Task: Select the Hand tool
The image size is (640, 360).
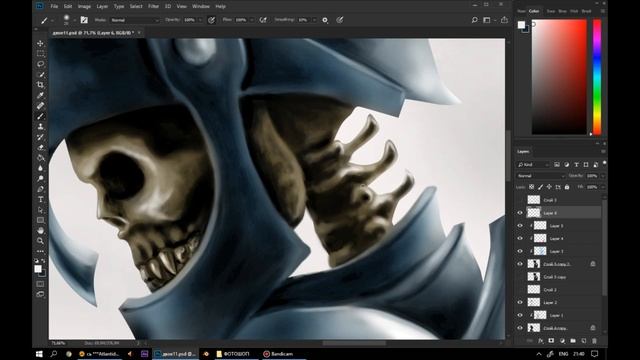Action: point(40,231)
